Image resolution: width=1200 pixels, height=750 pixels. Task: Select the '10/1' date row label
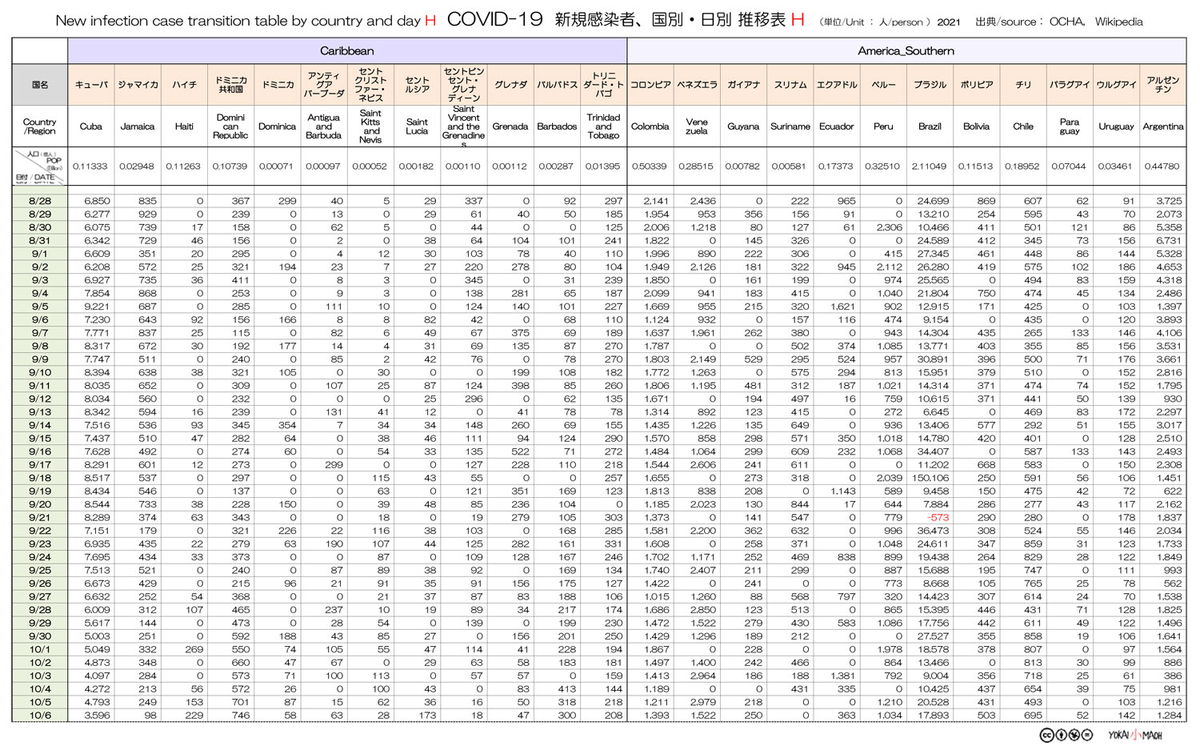tap(40, 647)
